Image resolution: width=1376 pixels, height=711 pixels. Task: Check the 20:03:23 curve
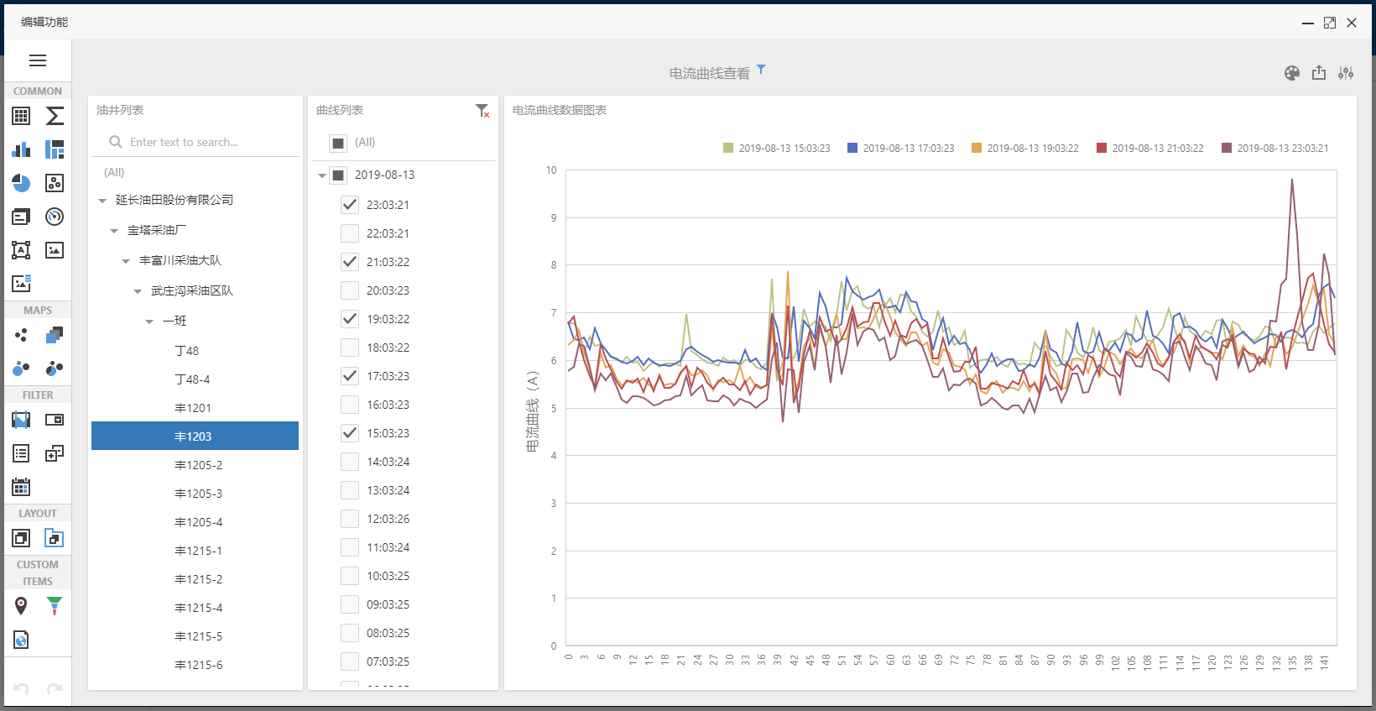tap(350, 290)
